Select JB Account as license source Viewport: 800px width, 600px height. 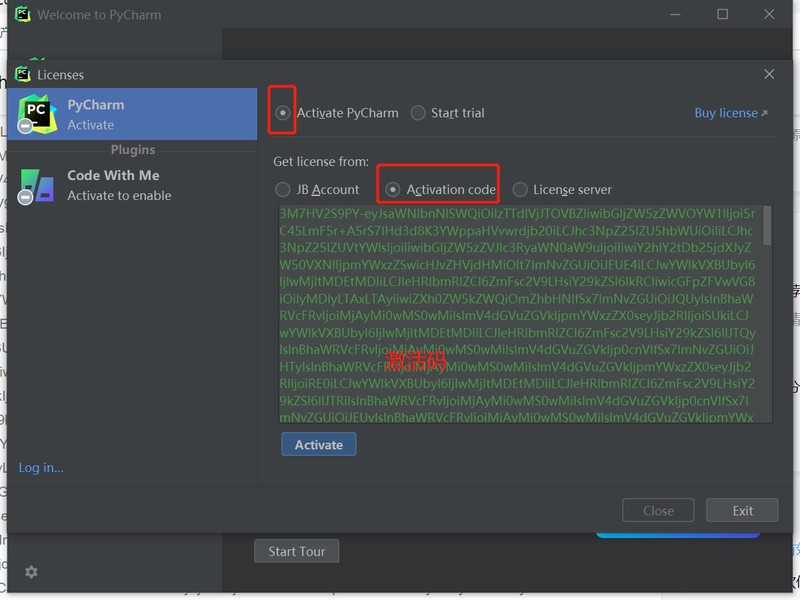(283, 190)
